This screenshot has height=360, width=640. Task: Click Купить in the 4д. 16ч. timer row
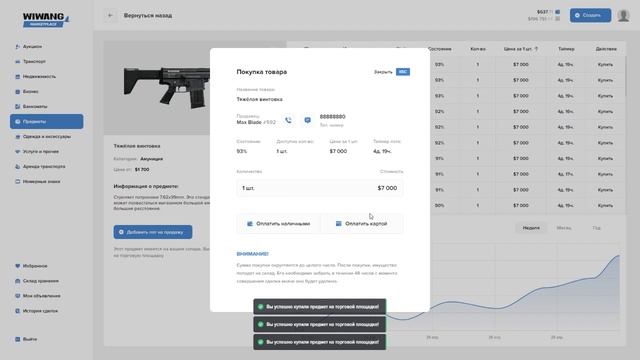605,111
